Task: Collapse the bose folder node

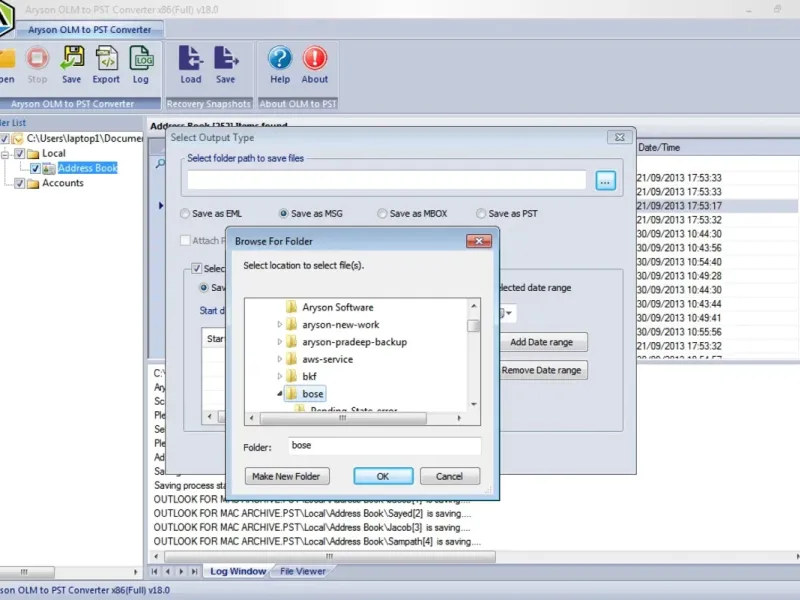Action: [280, 394]
